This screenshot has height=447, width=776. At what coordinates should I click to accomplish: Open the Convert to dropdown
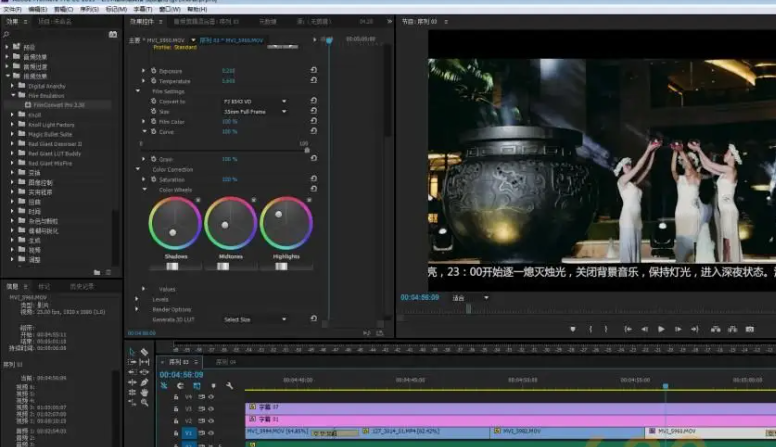[x=254, y=101]
